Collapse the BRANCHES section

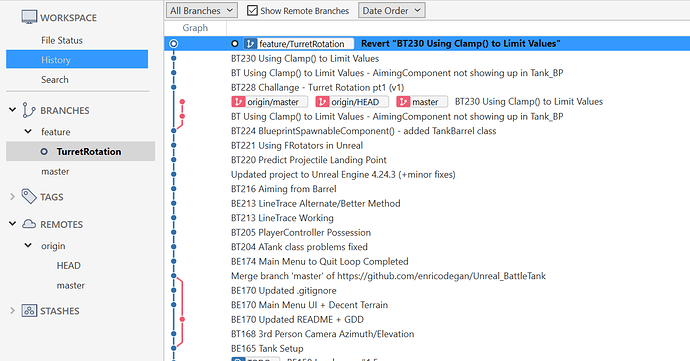pos(12,110)
